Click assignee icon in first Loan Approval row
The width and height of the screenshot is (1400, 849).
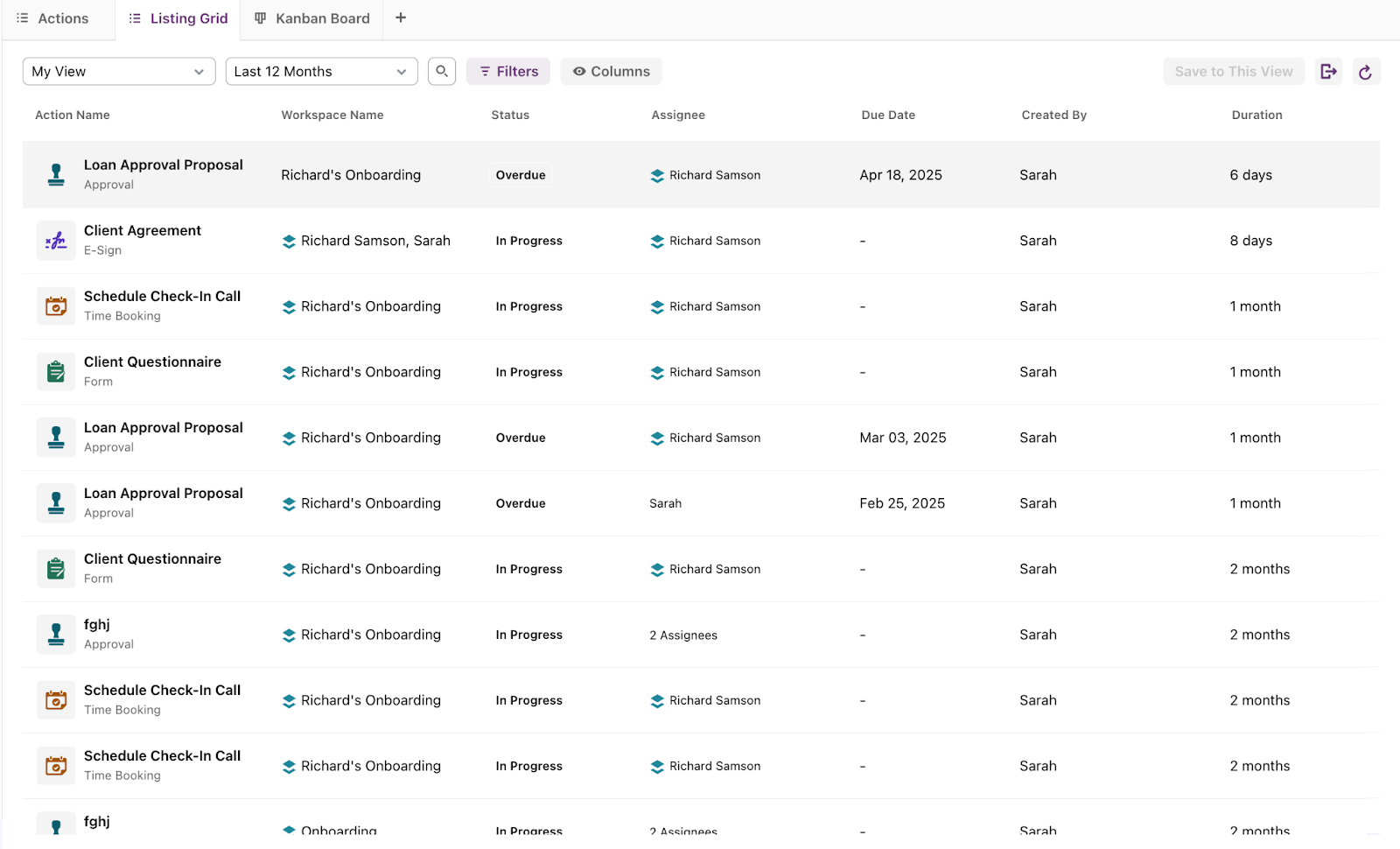(x=657, y=175)
